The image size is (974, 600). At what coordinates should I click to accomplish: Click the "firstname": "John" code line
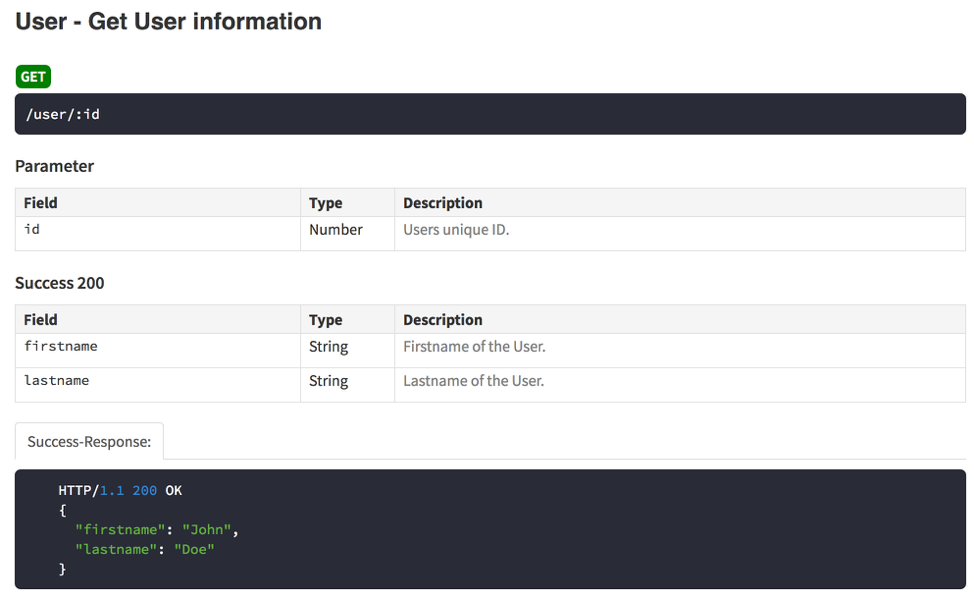(157, 530)
